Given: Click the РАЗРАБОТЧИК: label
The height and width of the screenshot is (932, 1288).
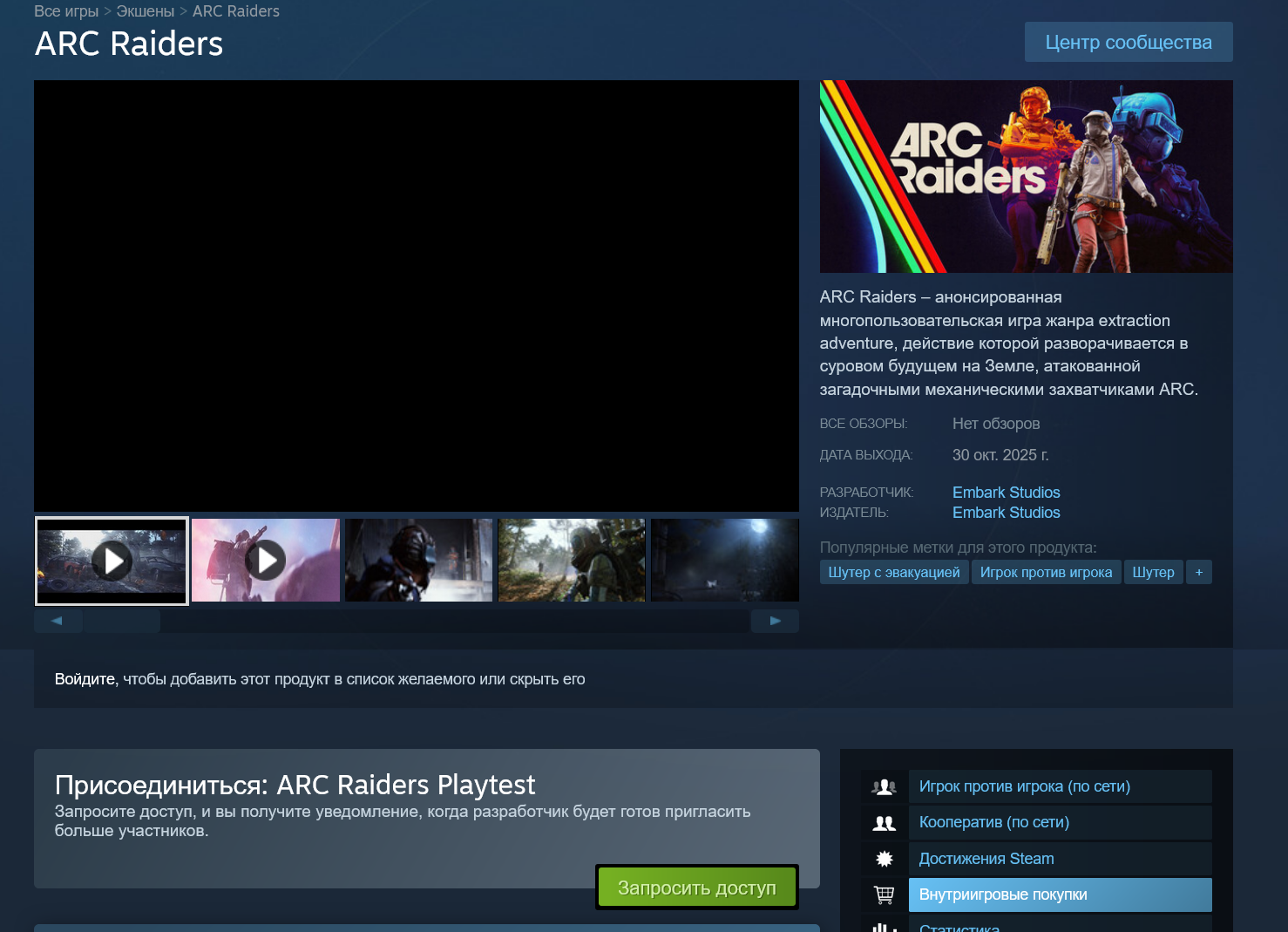Looking at the screenshot, I should [866, 493].
